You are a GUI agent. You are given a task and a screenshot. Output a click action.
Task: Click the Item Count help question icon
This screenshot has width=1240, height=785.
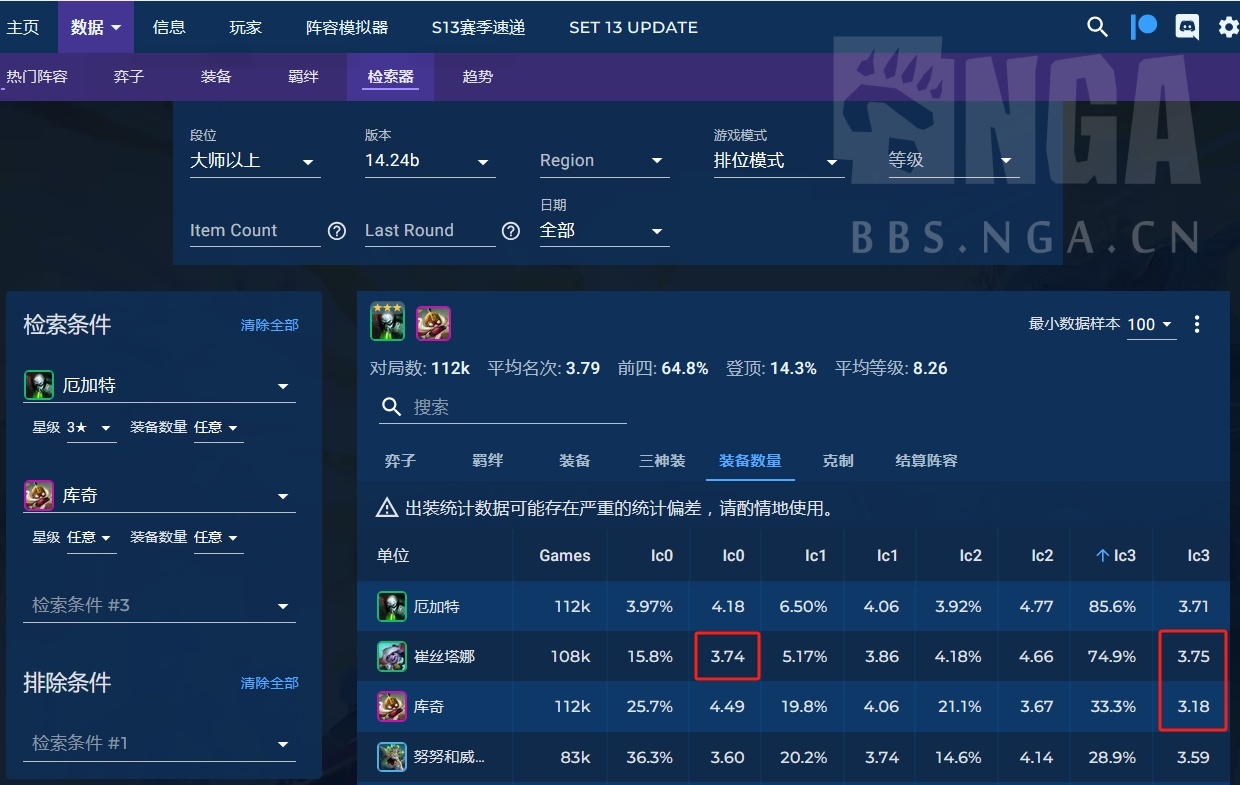point(337,231)
